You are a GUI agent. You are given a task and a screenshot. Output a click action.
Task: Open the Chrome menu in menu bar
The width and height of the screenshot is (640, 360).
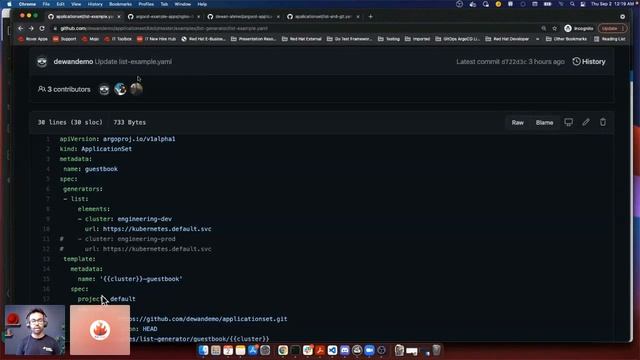pyautogui.click(x=27, y=4)
